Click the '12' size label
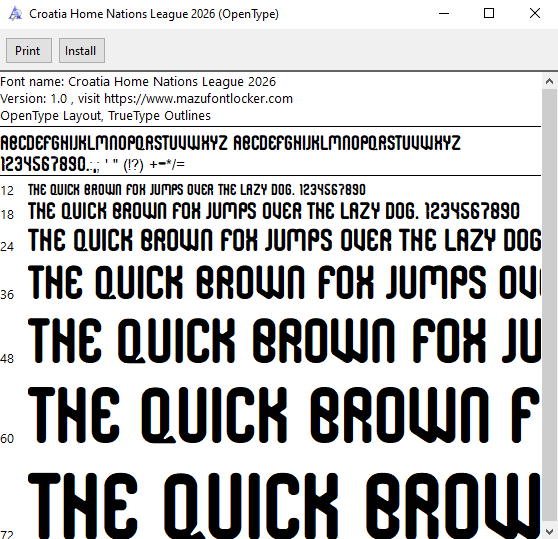Viewport: 558px width, 539px height. tap(7, 191)
